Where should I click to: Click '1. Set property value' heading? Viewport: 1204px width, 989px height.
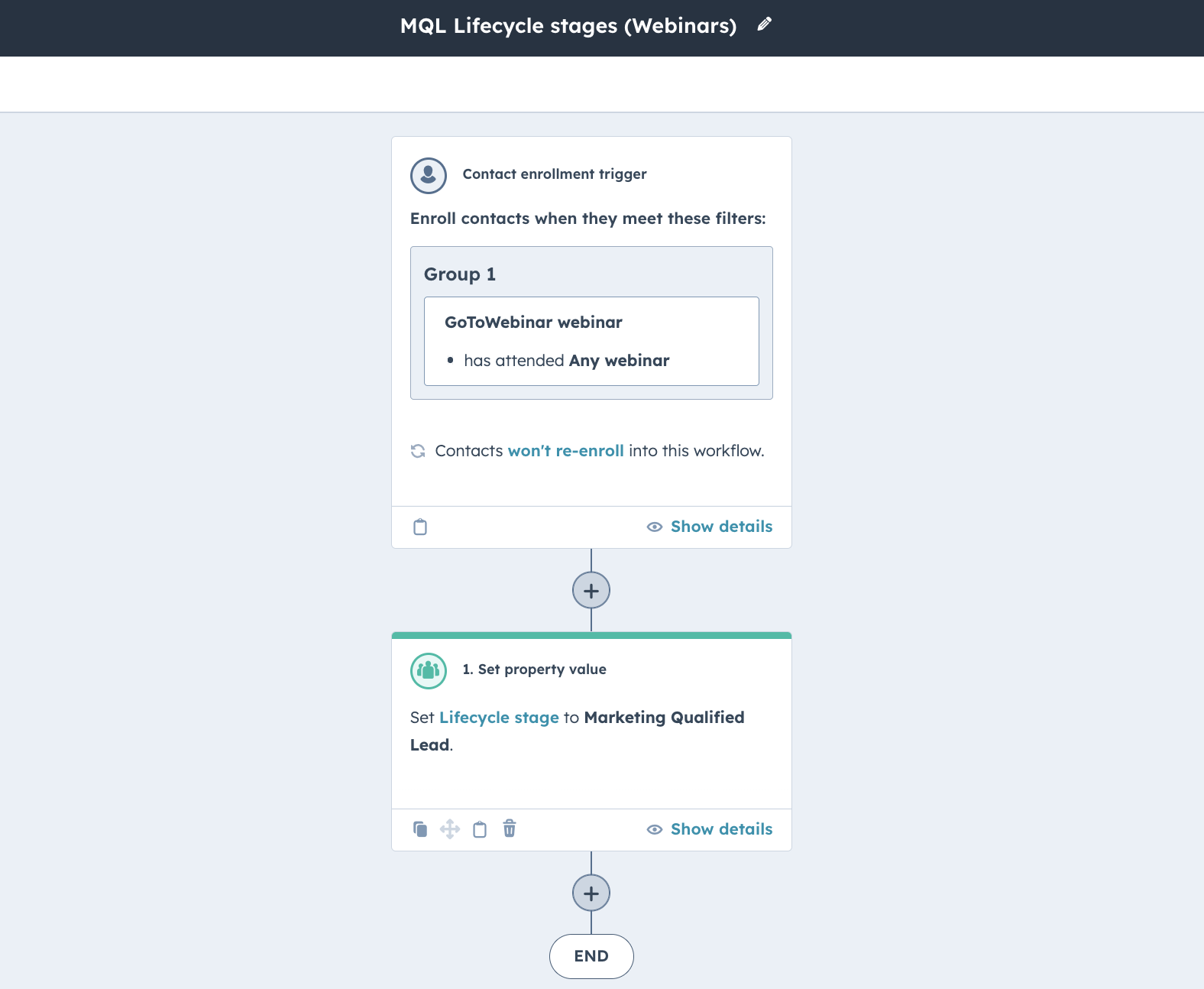[535, 670]
